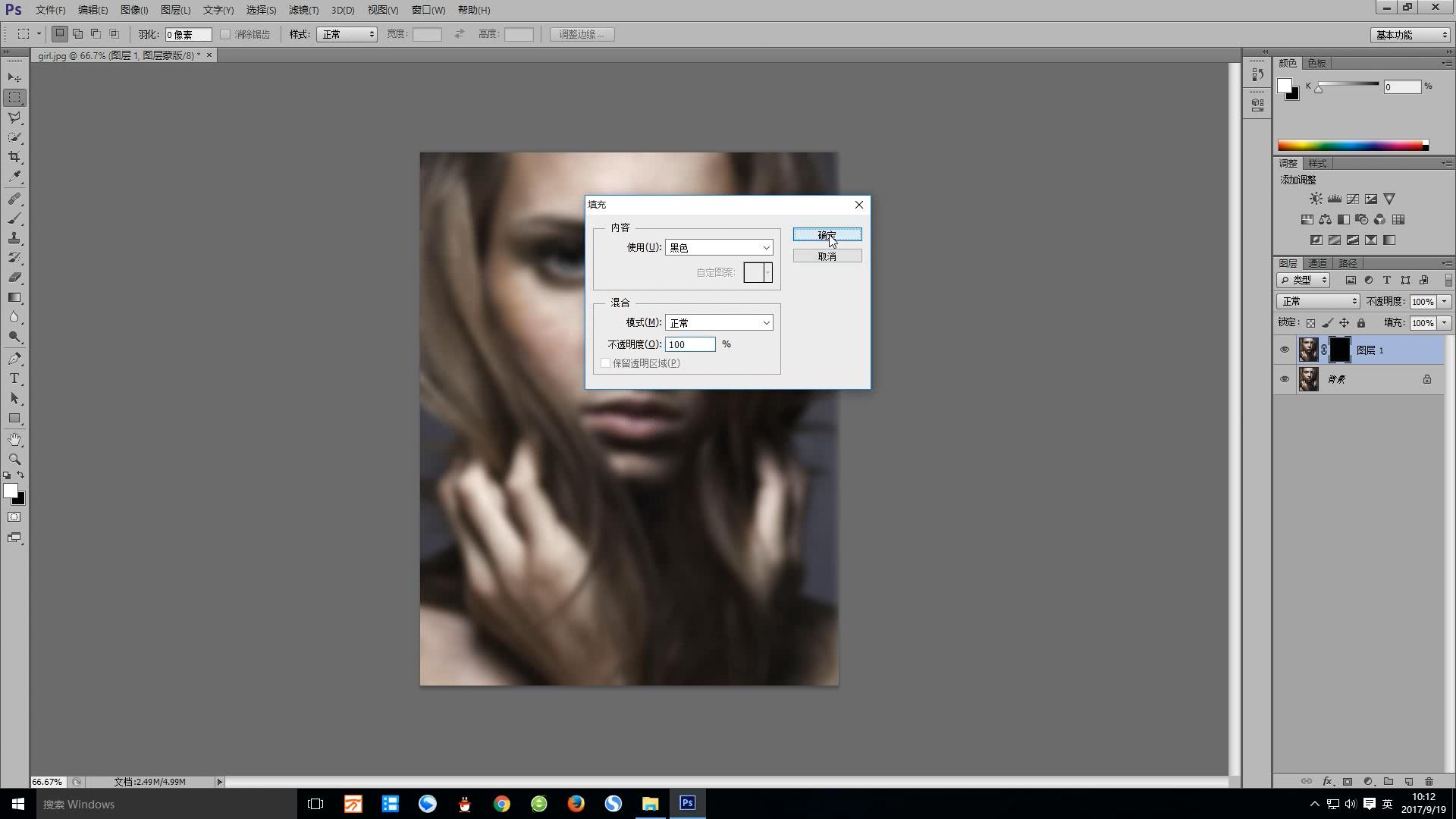Click the 羽化 feather input field
The width and height of the screenshot is (1456, 819).
(x=188, y=34)
